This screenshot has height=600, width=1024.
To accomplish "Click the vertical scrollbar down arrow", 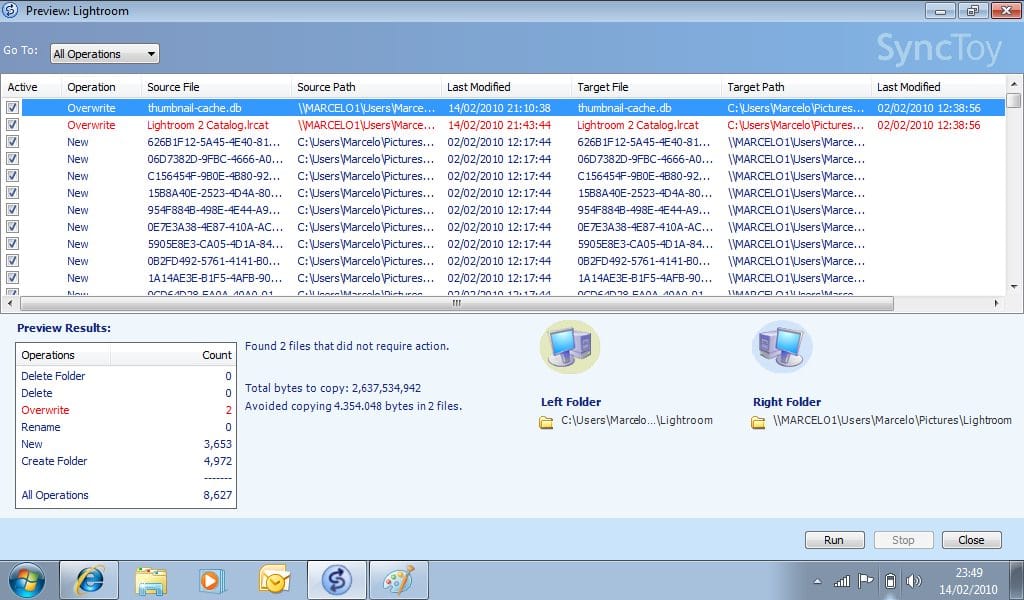I will (1013, 285).
